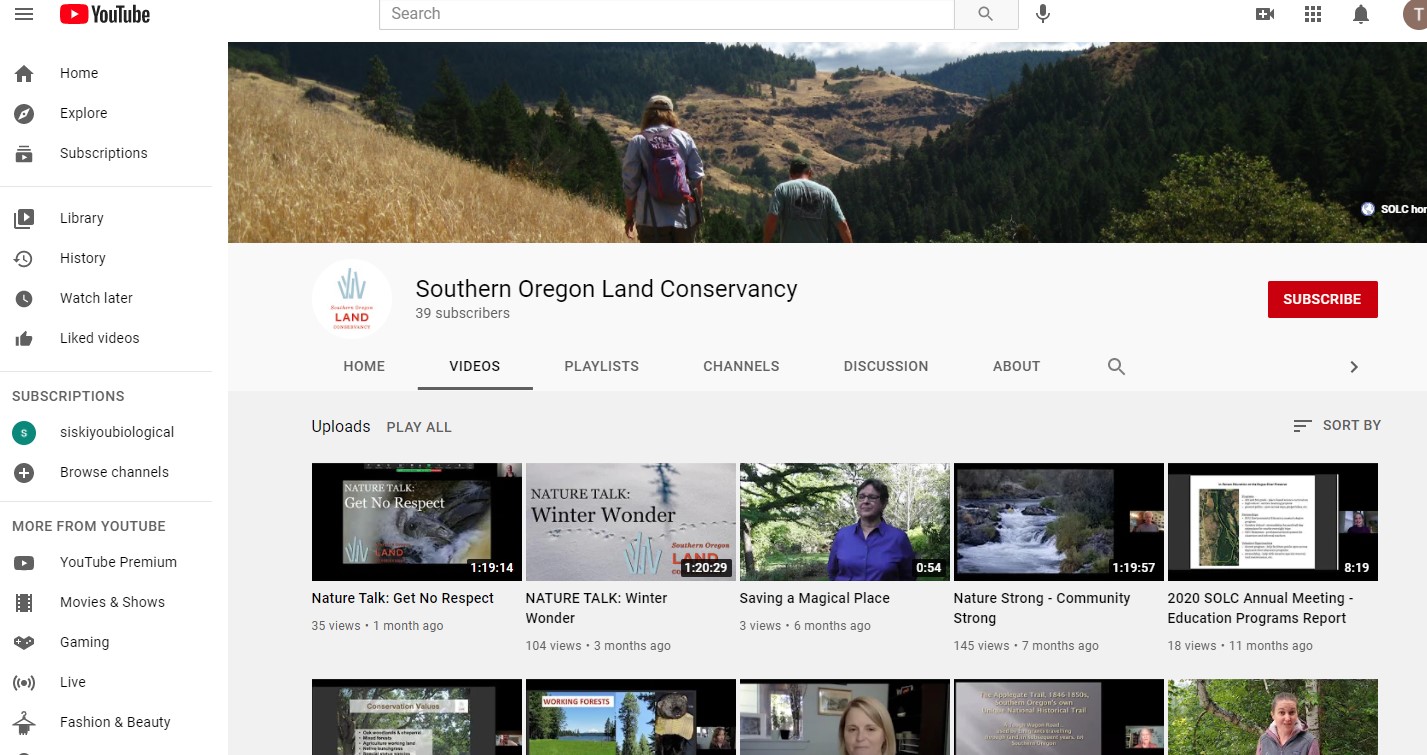Image resolution: width=1427 pixels, height=755 pixels.
Task: Play the waterfall Nature Strong thumbnail
Action: (1059, 522)
